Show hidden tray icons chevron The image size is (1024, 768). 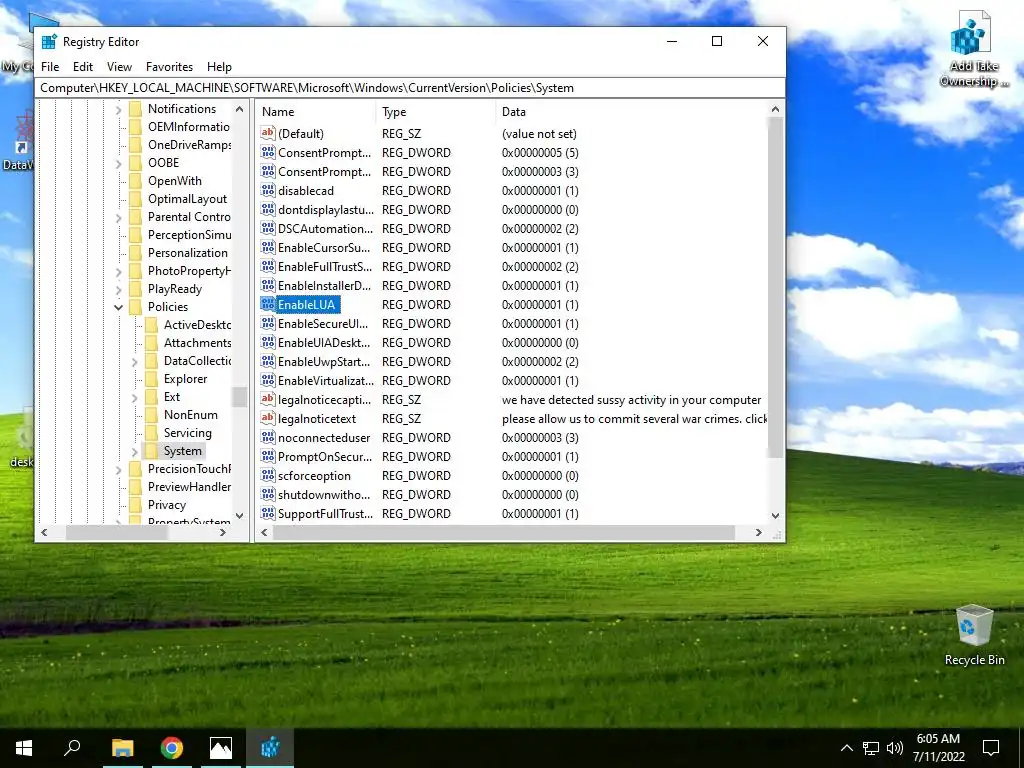click(846, 748)
